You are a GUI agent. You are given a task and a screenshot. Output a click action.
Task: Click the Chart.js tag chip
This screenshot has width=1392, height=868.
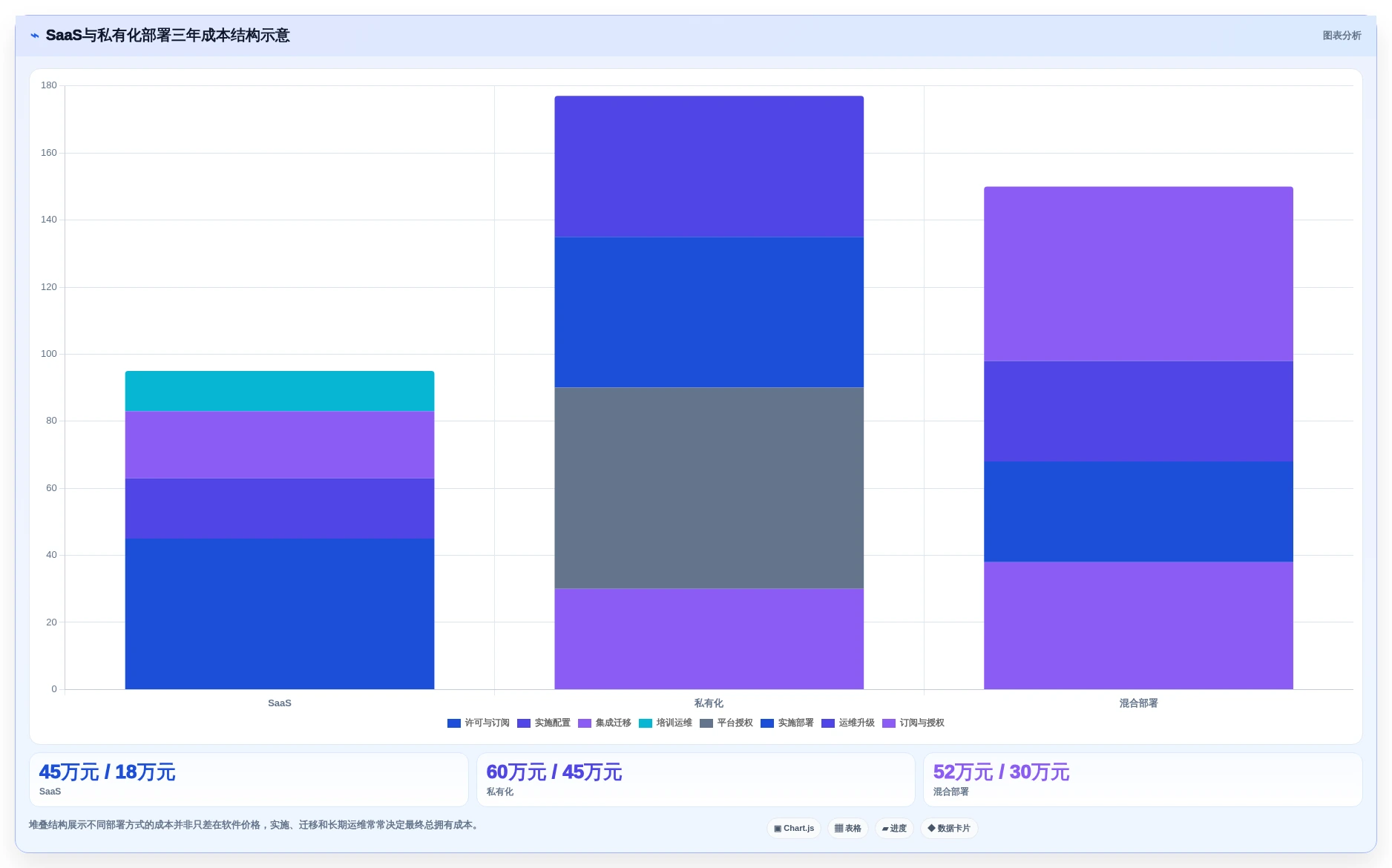point(793,828)
